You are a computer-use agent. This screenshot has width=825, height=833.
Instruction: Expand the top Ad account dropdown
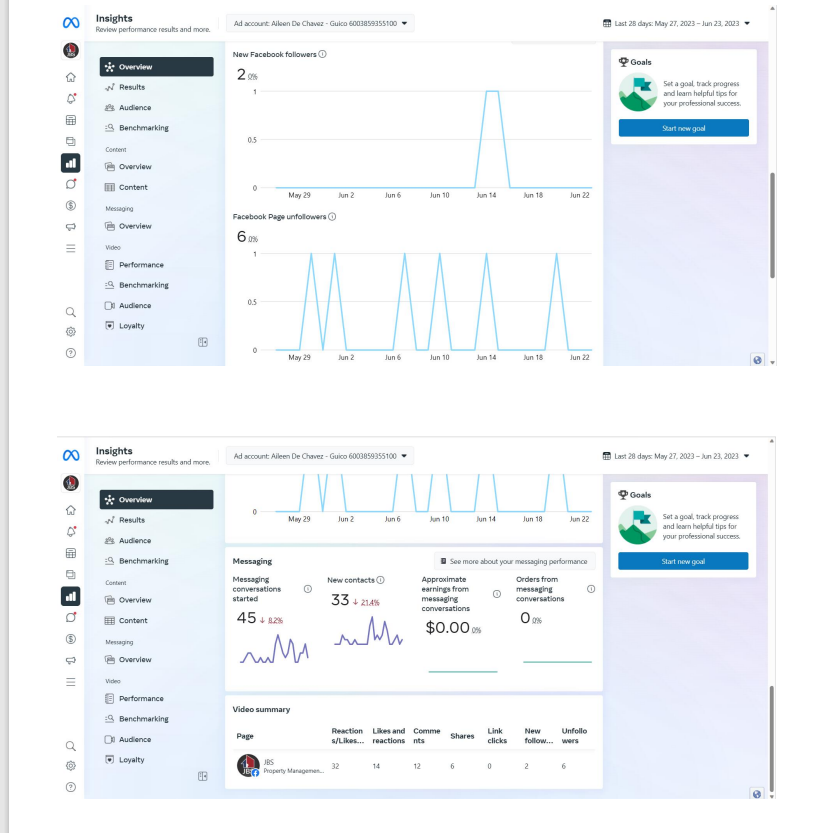click(320, 23)
